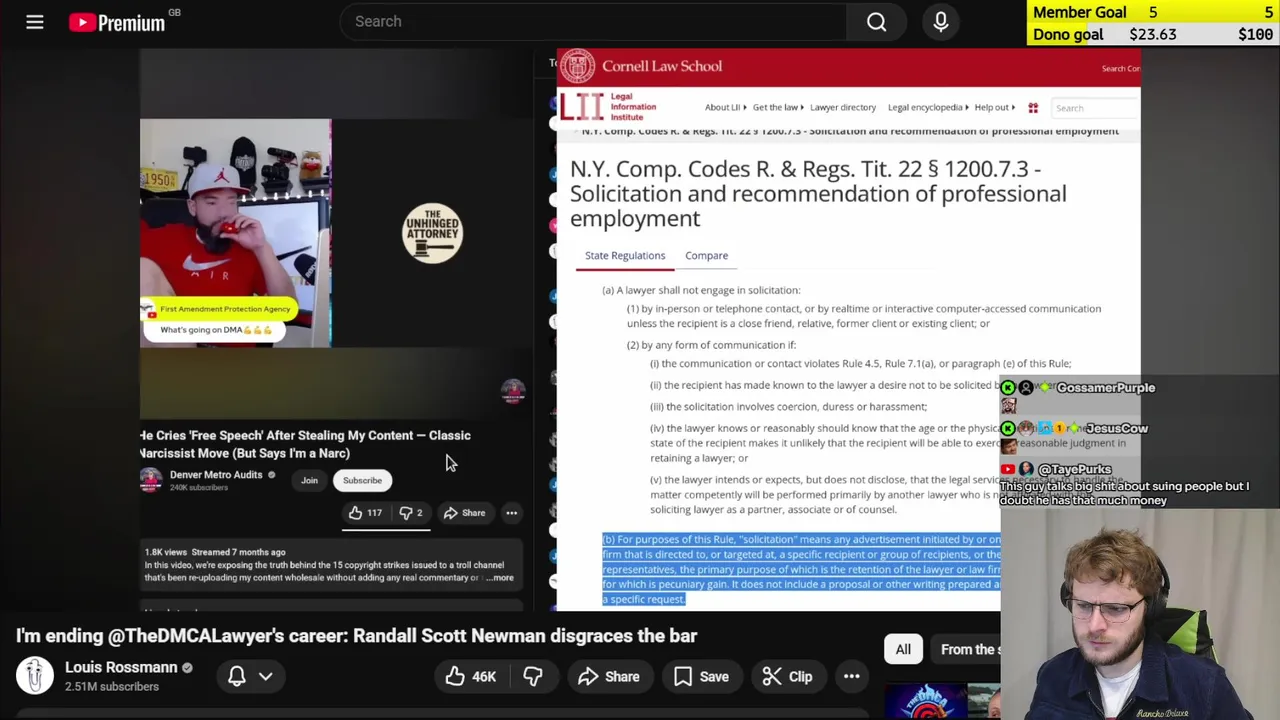
Task: Share the embedded Denver Metro Audits video
Action: (464, 513)
